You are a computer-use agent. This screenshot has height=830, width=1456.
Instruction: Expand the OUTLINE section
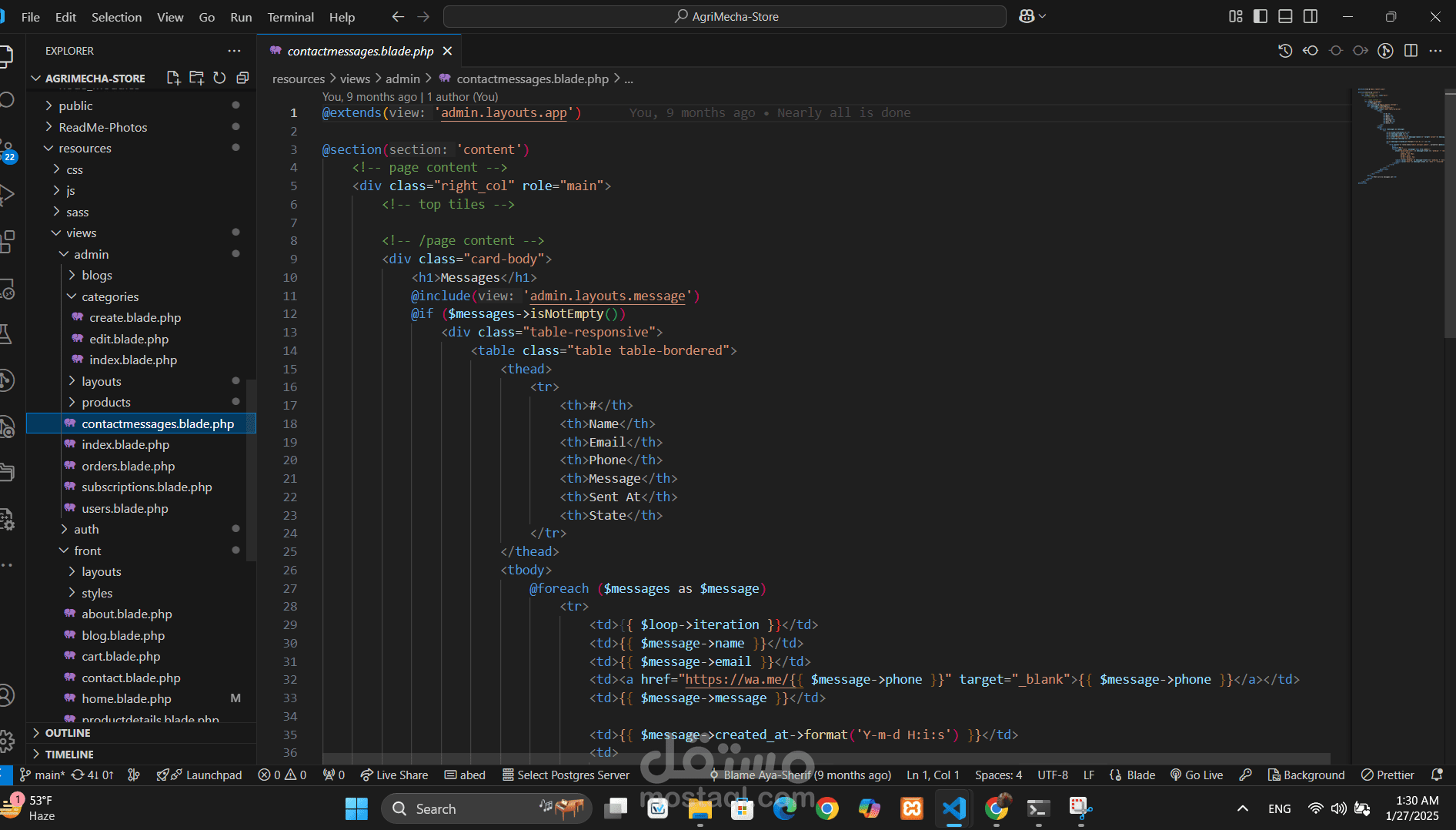click(68, 733)
